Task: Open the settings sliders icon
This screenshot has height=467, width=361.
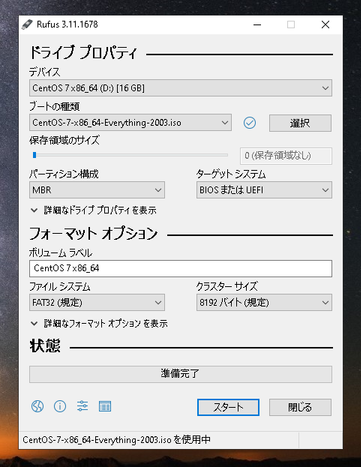Action: tap(82, 406)
